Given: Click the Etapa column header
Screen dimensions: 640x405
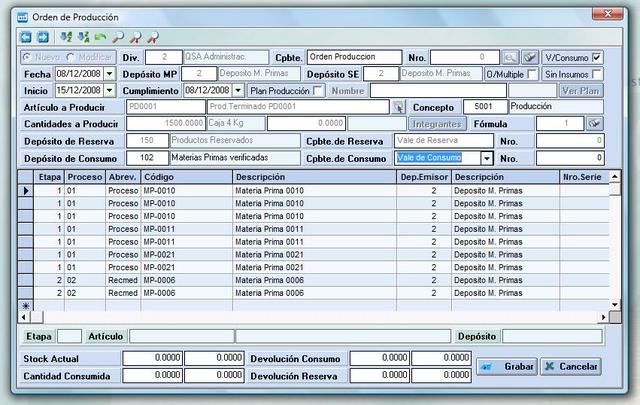Looking at the screenshot, I should (49, 177).
